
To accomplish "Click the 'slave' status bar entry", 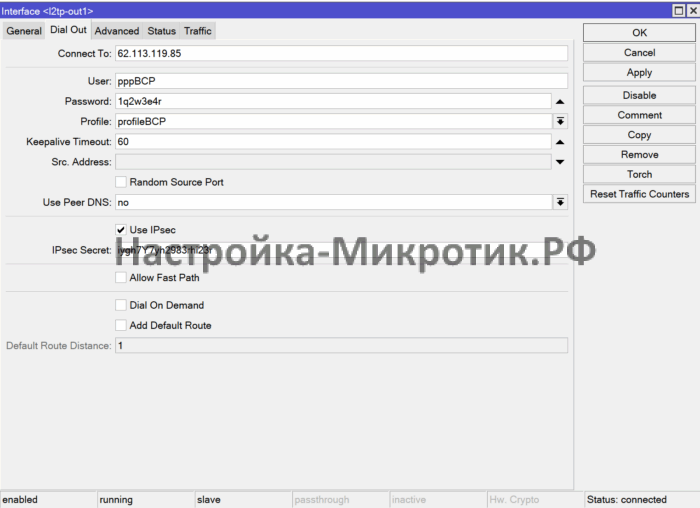I will pyautogui.click(x=243, y=500).
